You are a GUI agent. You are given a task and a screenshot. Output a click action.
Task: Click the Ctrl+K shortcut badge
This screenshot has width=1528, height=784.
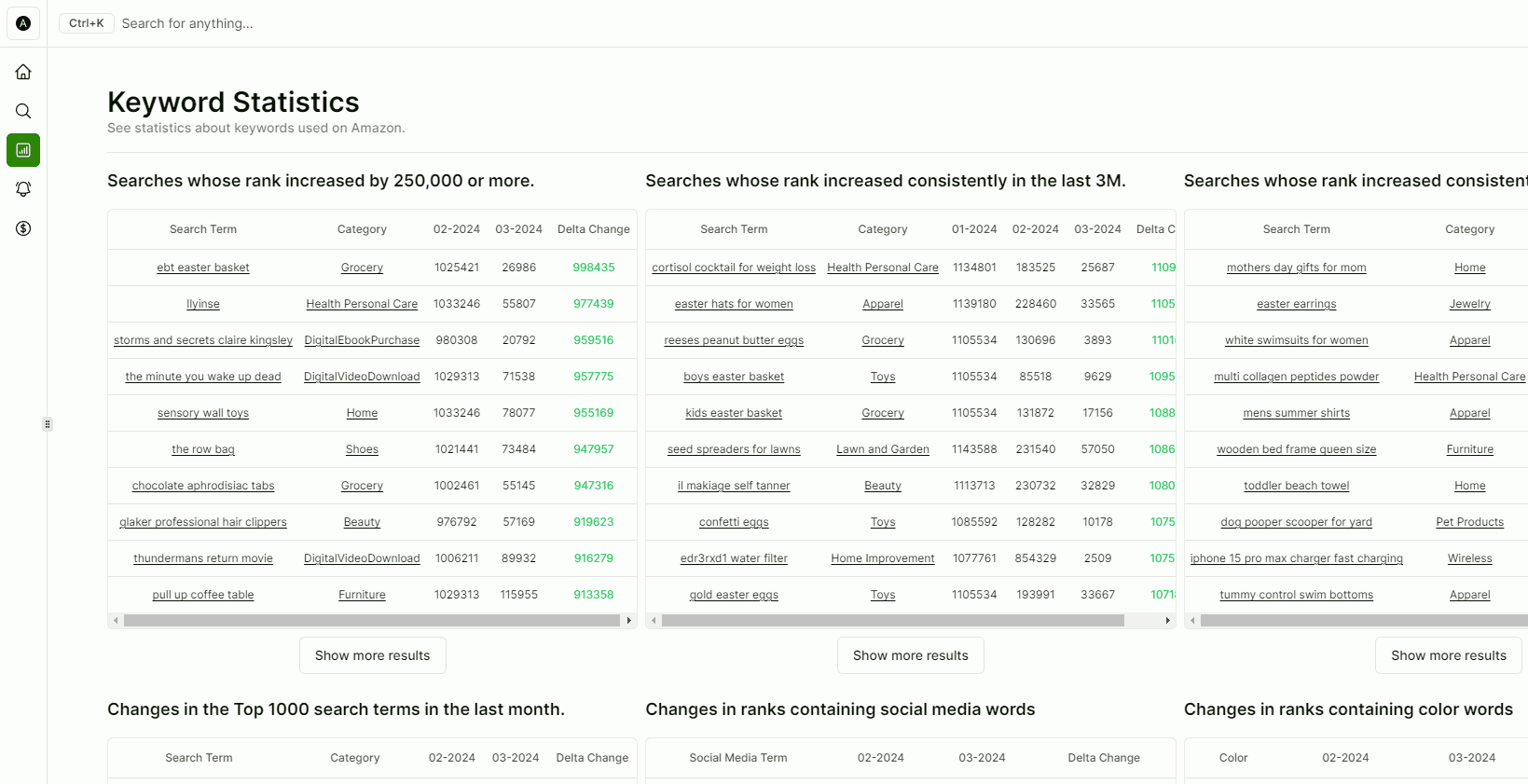point(86,23)
